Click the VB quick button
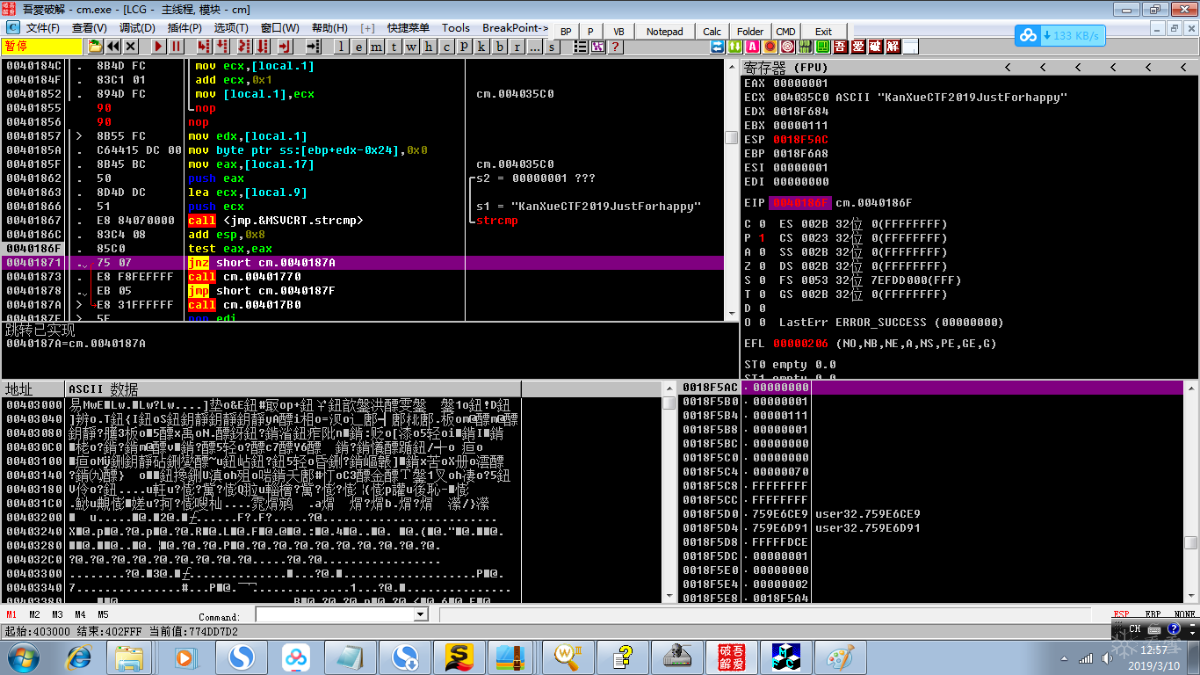Image resolution: width=1200 pixels, height=675 pixels. coord(618,32)
